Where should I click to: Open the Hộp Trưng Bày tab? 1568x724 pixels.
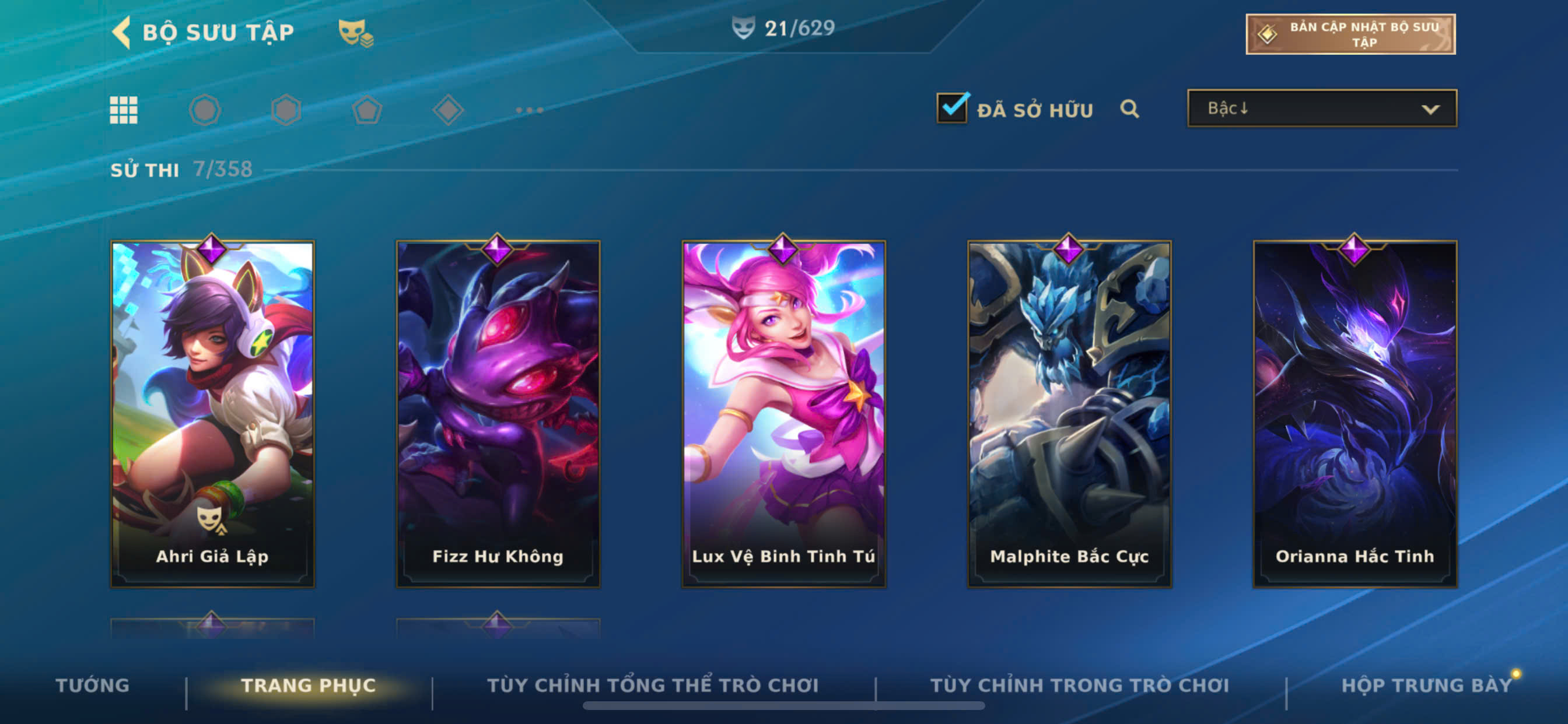click(x=1427, y=685)
